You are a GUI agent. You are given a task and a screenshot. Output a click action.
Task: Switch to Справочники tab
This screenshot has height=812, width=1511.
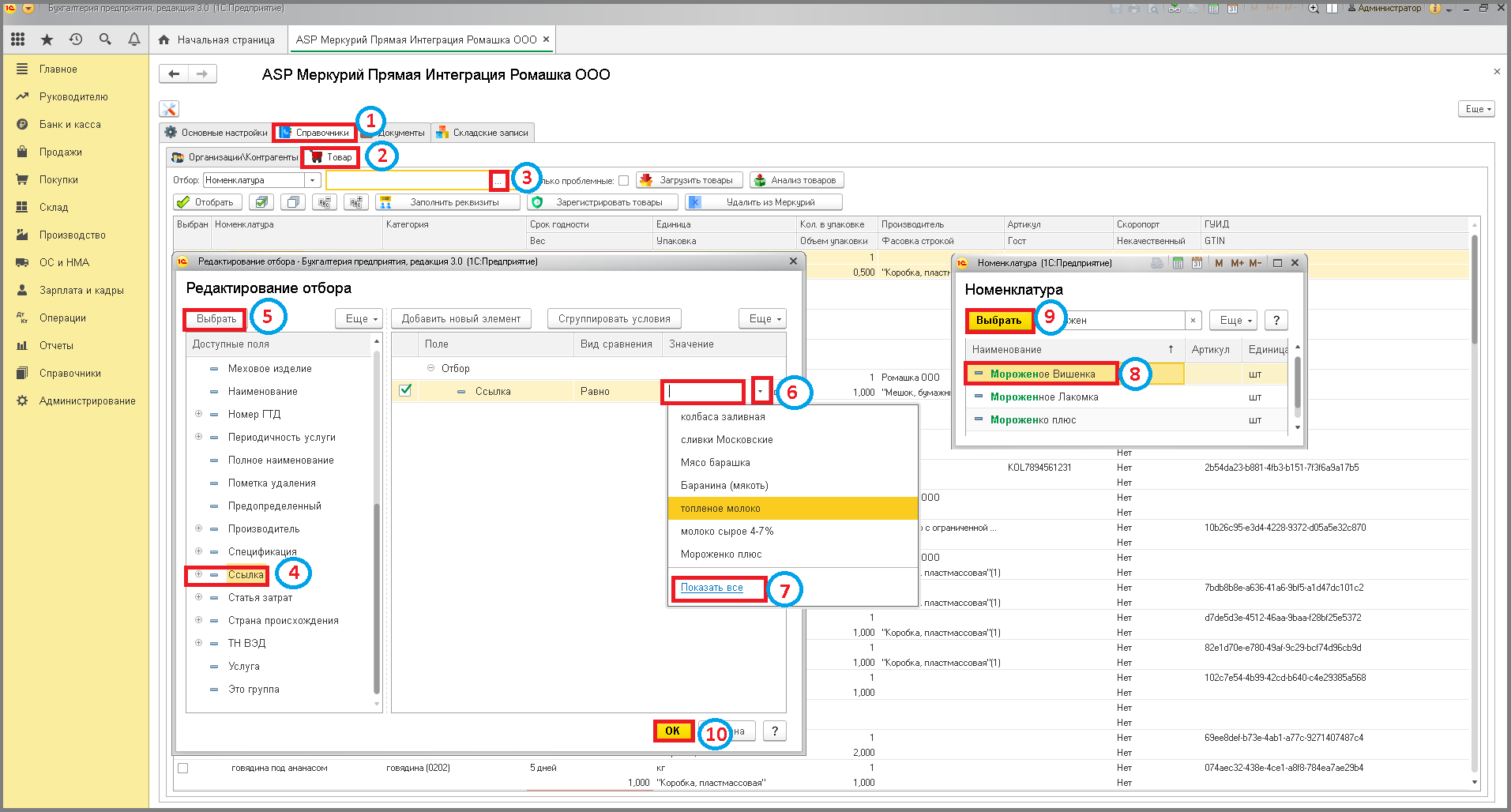pos(314,133)
